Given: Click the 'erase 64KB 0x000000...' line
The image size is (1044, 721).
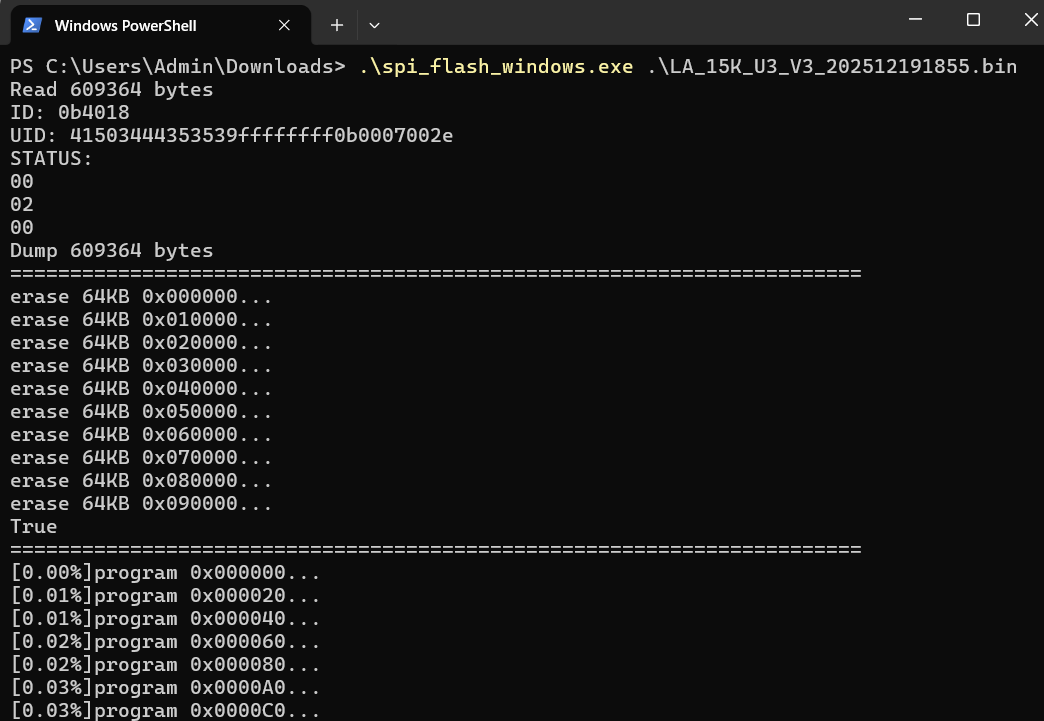Looking at the screenshot, I should pos(141,297).
